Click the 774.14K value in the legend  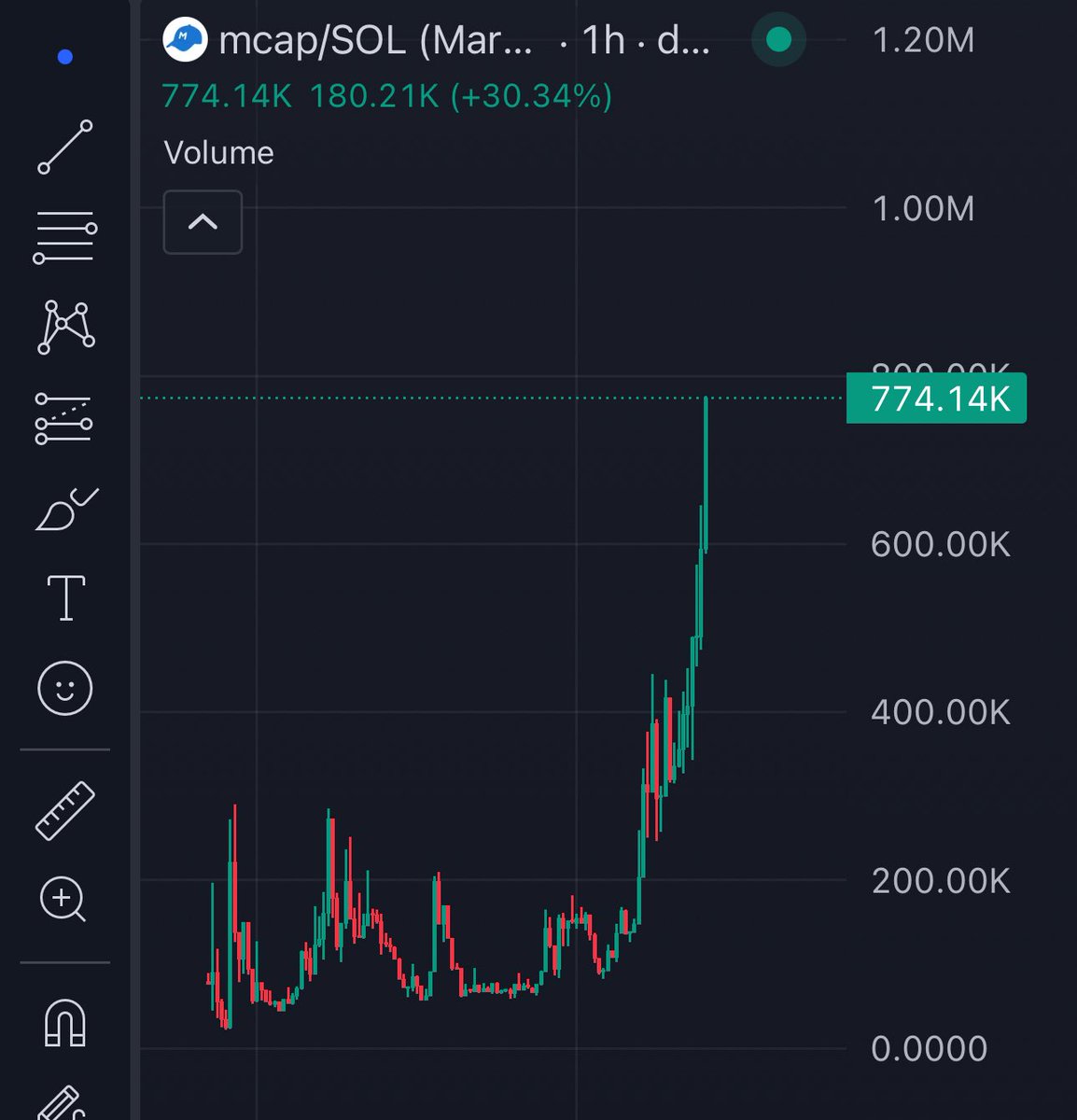point(227,96)
